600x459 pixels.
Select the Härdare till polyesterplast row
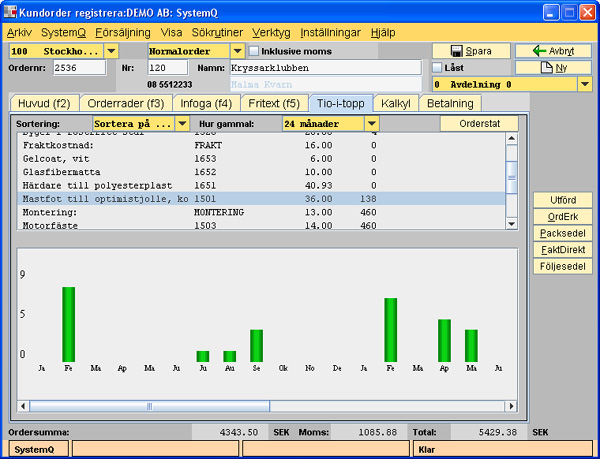point(261,186)
